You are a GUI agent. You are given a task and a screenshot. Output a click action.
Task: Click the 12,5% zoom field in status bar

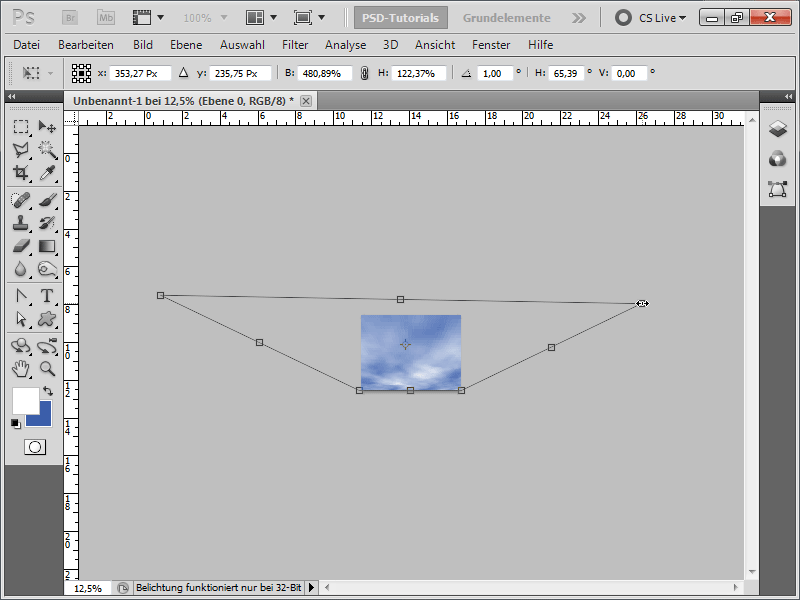click(x=88, y=588)
